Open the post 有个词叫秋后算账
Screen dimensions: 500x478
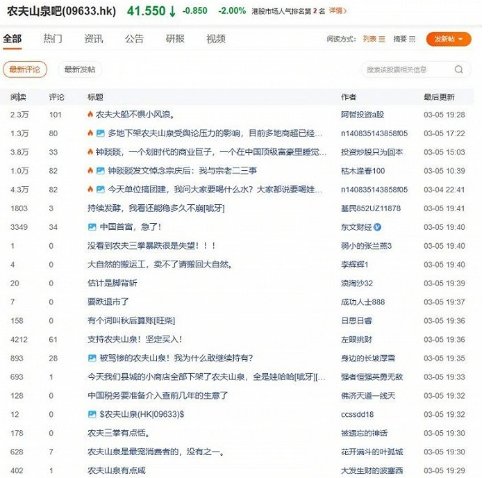pos(131,321)
